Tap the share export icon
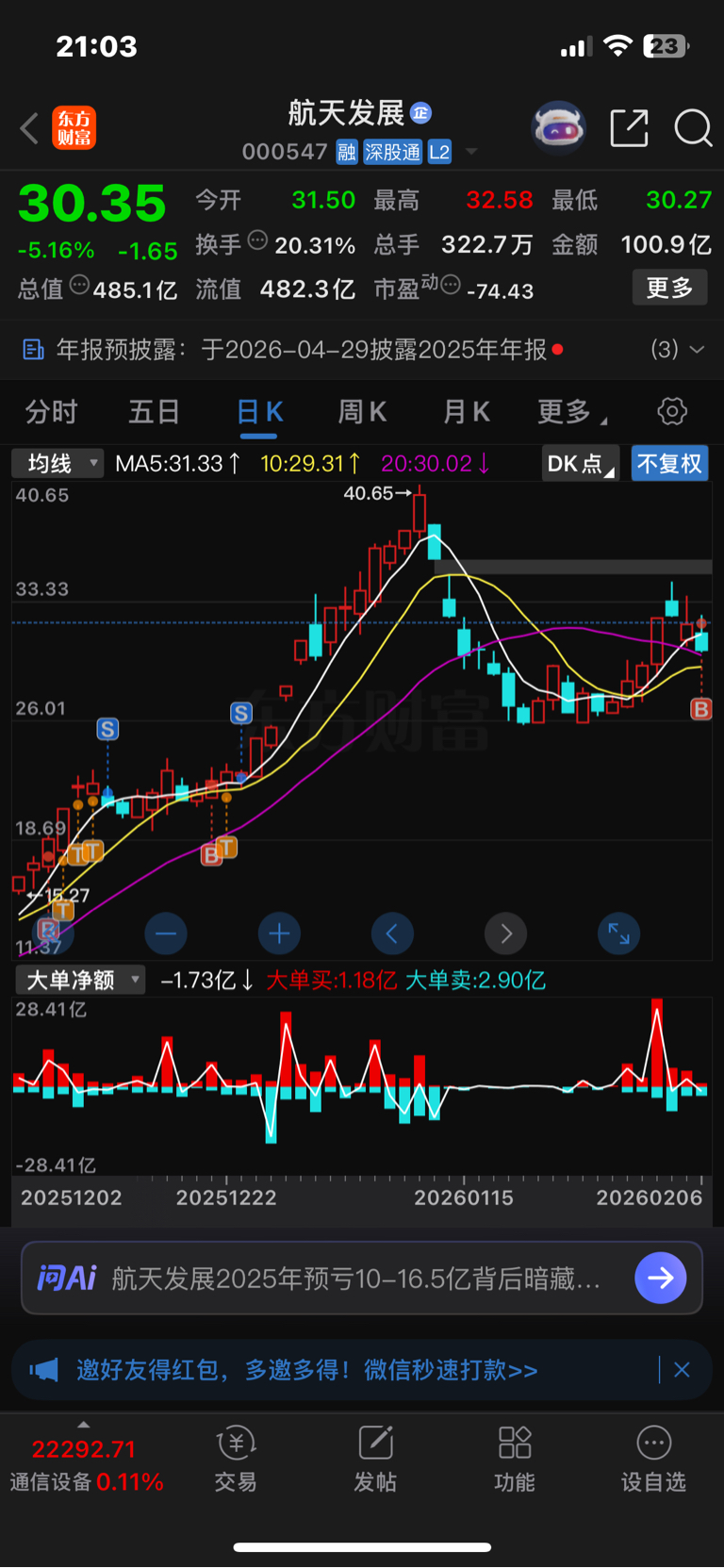The height and width of the screenshot is (1568, 724). point(629,127)
